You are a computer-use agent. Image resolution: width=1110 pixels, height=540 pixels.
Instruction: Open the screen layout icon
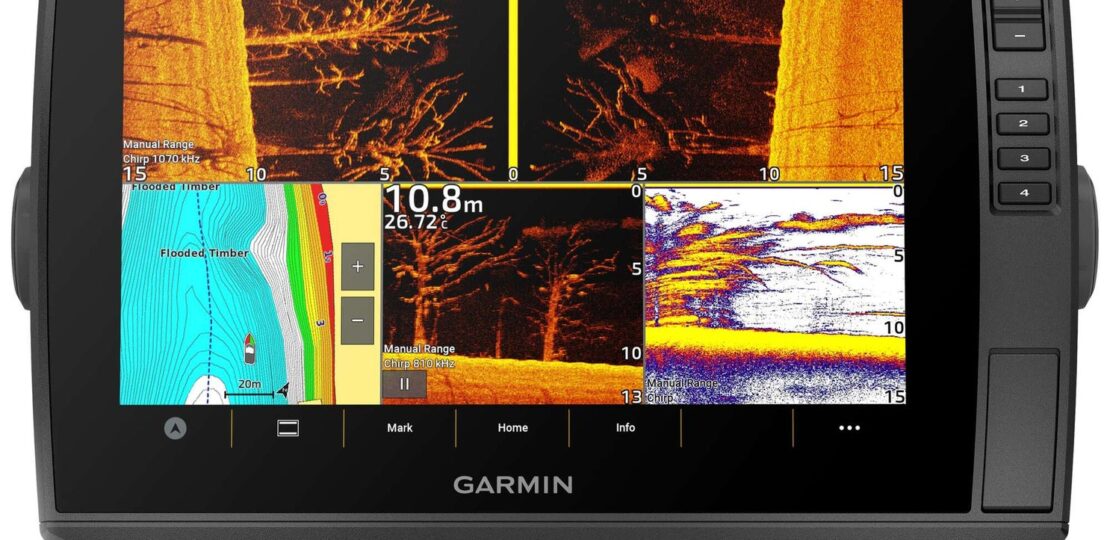(x=287, y=428)
